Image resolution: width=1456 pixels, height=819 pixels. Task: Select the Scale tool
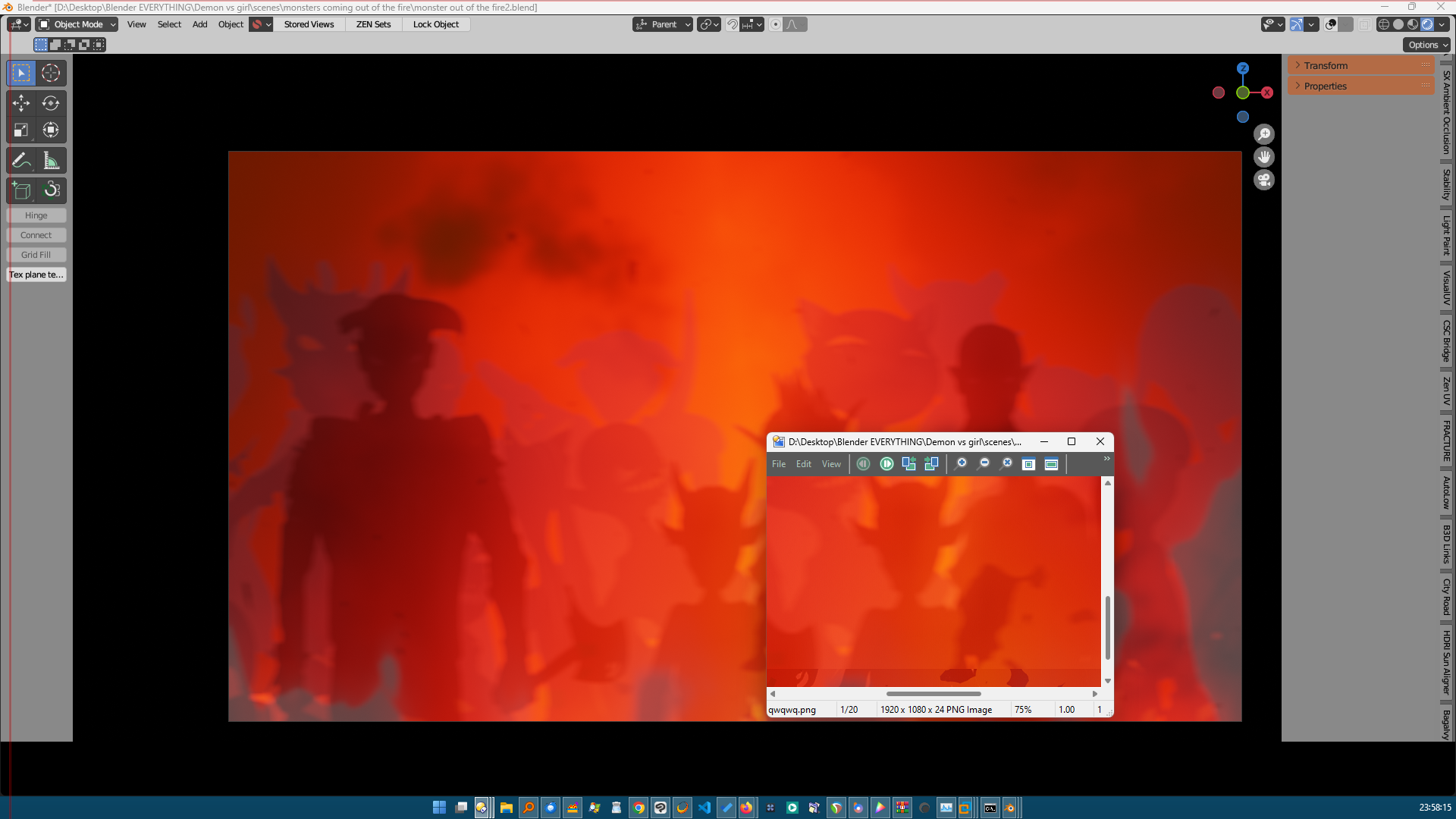click(21, 130)
